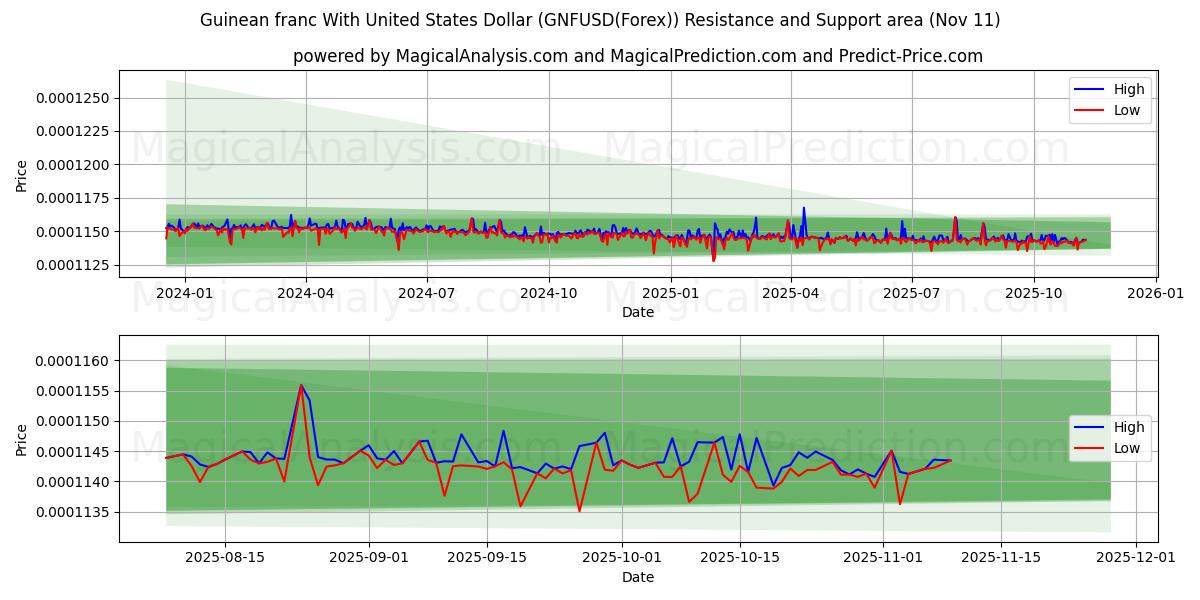Click the blue High line in top chart legend
1200x600 pixels.
(x=1098, y=89)
